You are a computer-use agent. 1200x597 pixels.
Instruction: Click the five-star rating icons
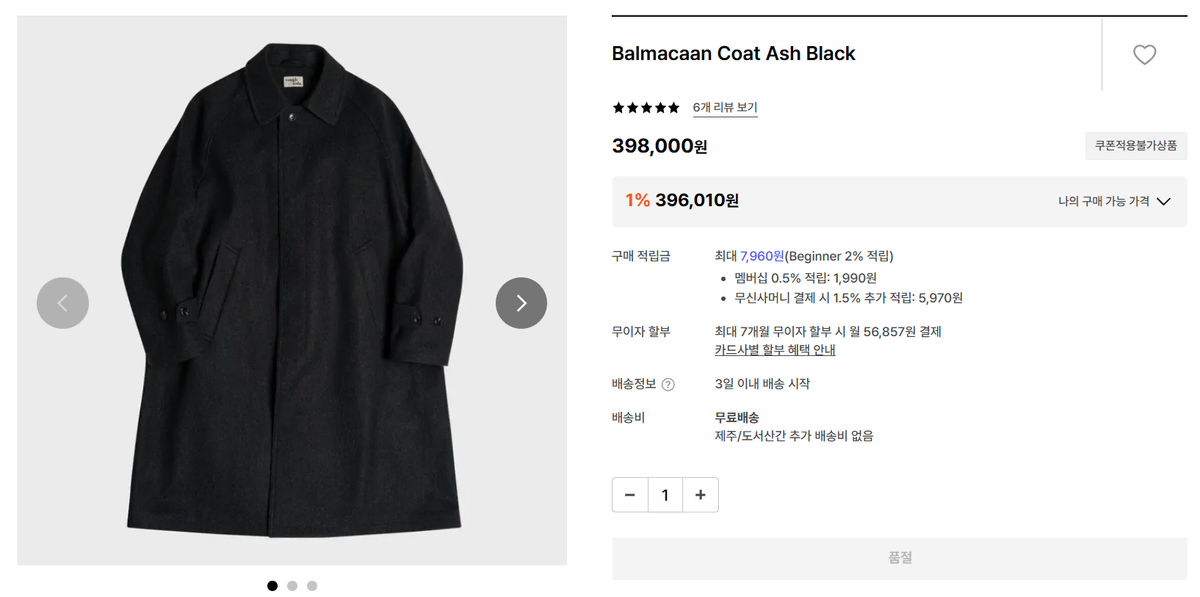[x=645, y=107]
